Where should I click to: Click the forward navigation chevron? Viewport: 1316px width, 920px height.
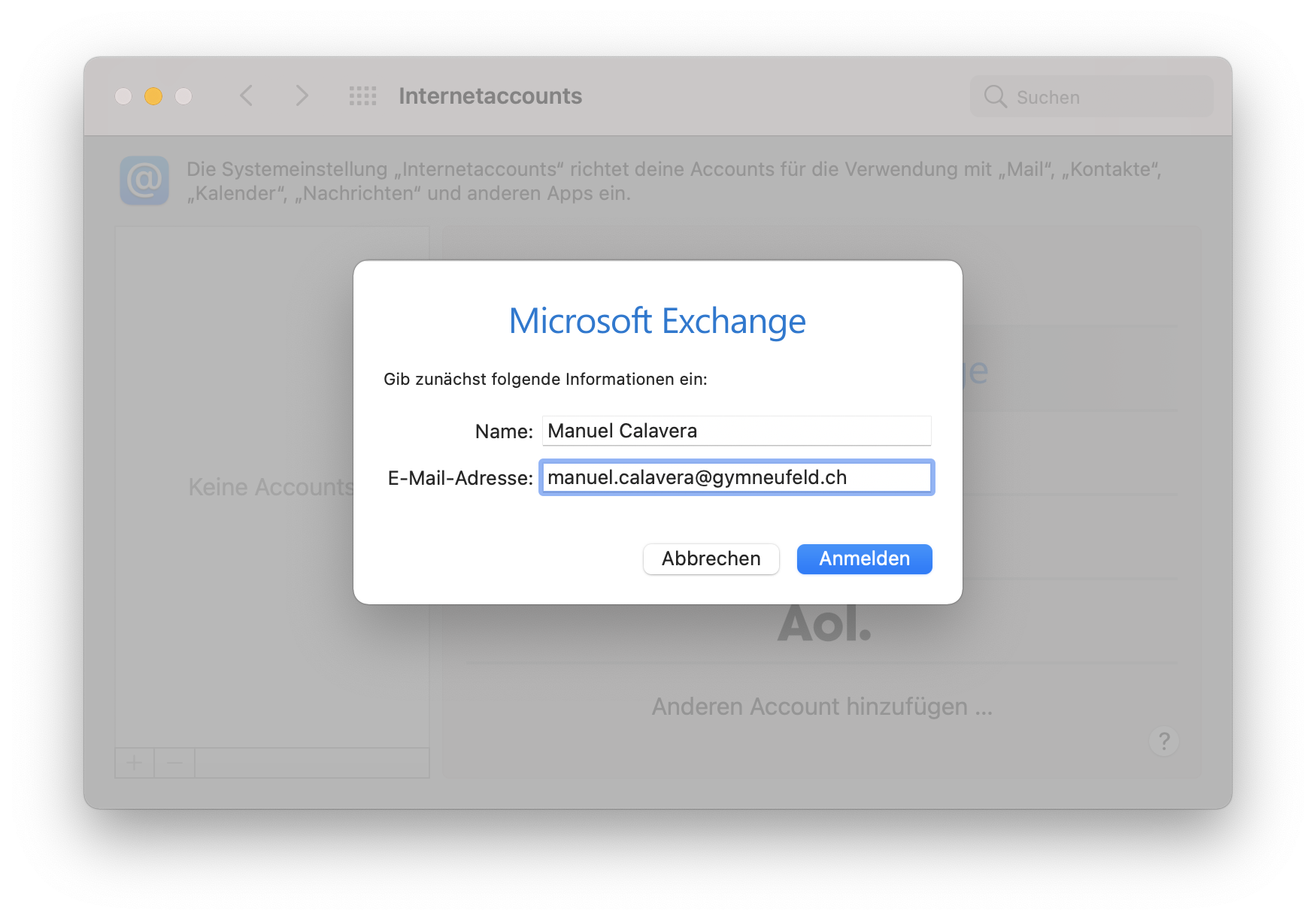click(302, 96)
